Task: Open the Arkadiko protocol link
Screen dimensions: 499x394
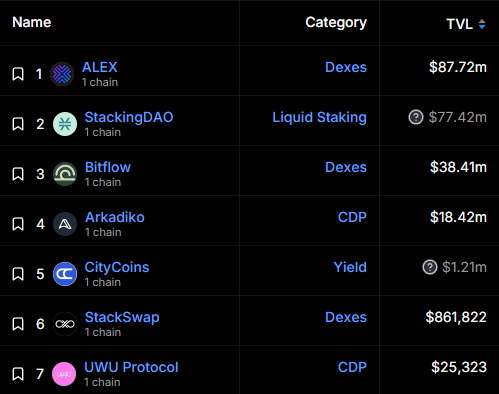Action: 115,217
